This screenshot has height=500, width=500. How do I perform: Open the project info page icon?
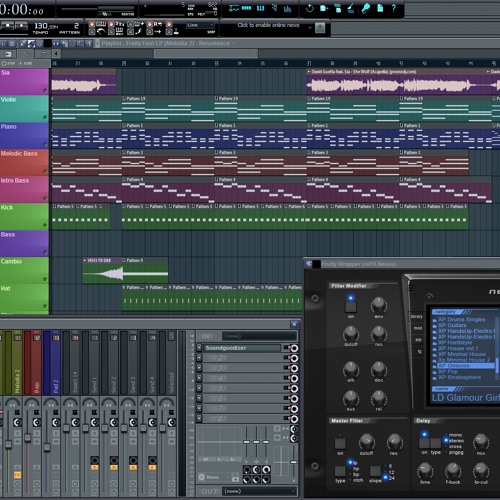point(380,8)
